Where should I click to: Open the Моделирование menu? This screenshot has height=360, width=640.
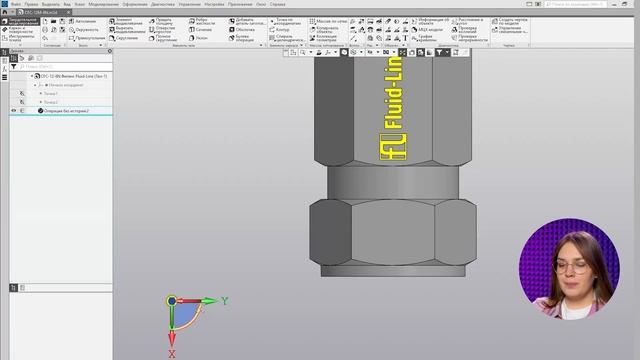coord(103,4)
